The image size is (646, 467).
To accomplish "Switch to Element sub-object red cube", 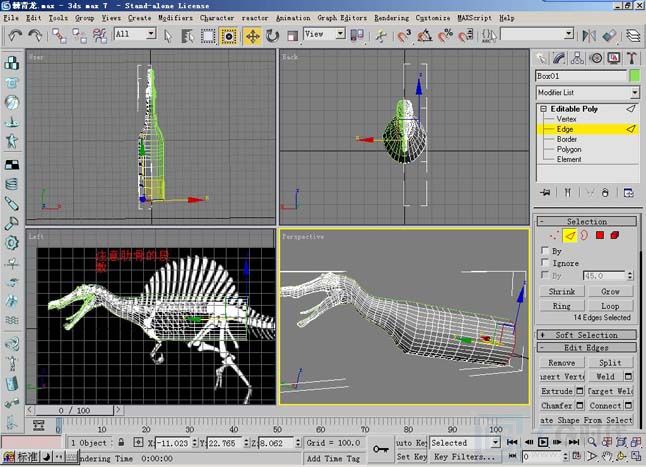I will click(x=615, y=236).
